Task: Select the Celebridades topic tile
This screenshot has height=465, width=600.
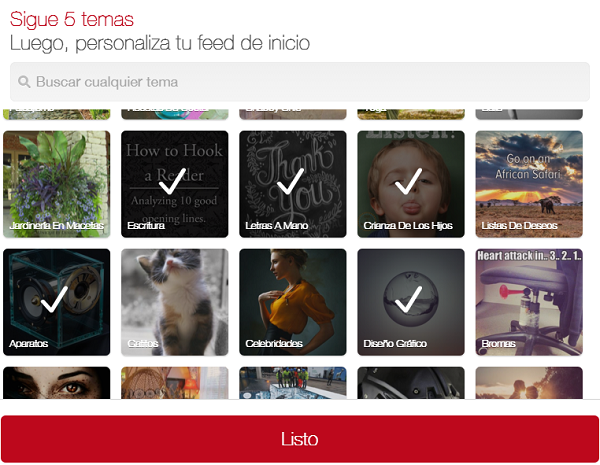Action: point(293,302)
